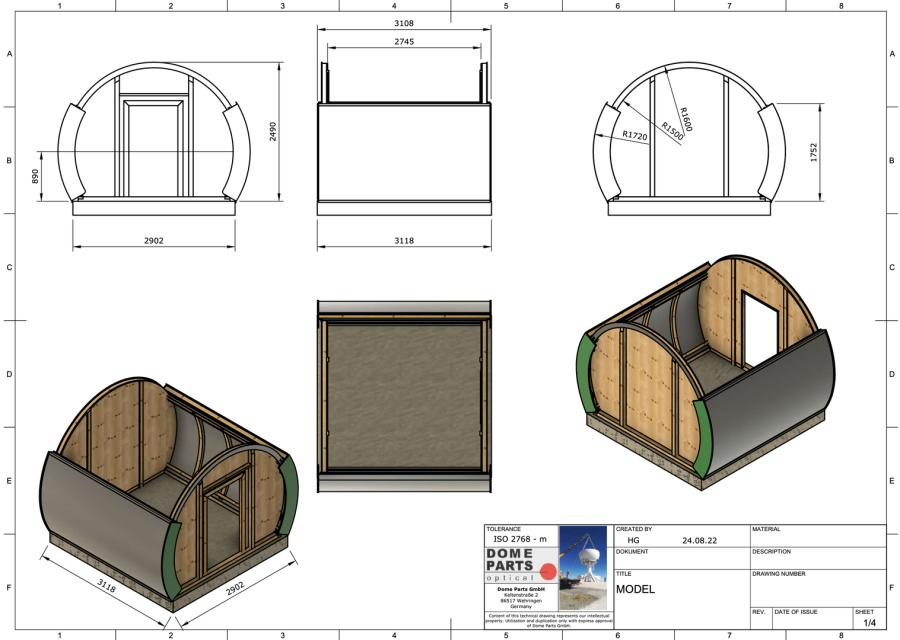Click the empty Drawing Number field

pyautogui.click(x=817, y=590)
